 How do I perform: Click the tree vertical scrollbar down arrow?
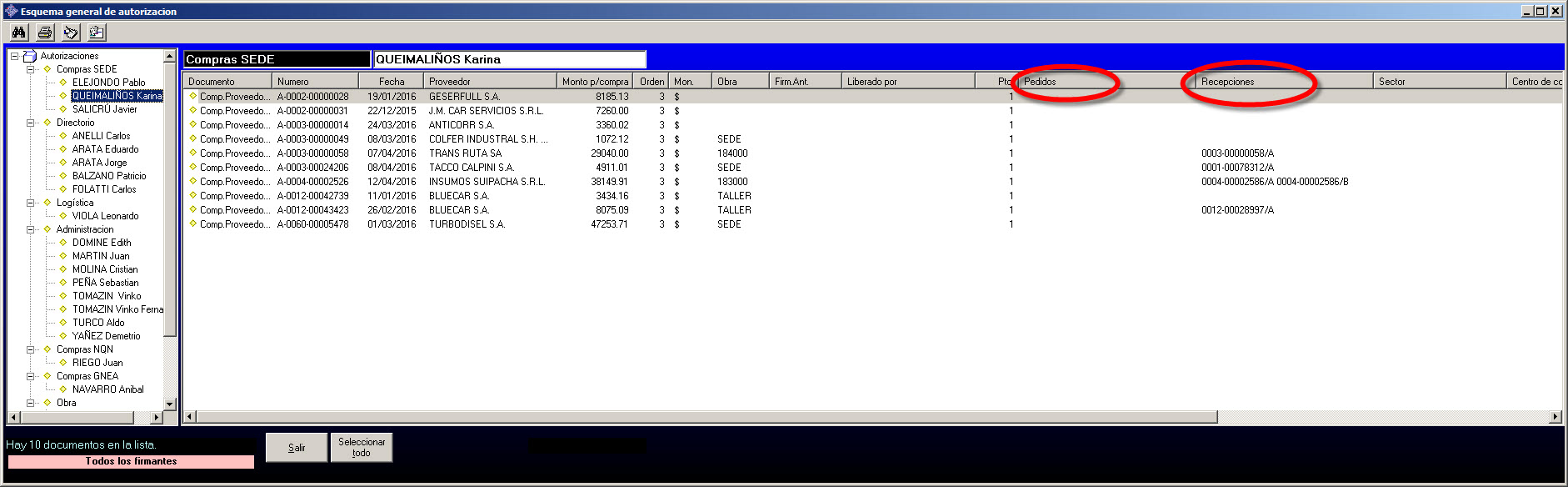170,404
